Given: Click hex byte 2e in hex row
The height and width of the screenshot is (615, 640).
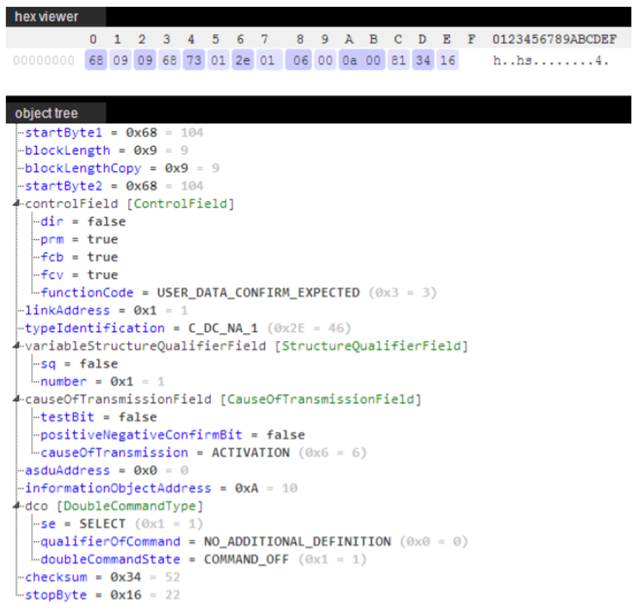Looking at the screenshot, I should (x=240, y=61).
